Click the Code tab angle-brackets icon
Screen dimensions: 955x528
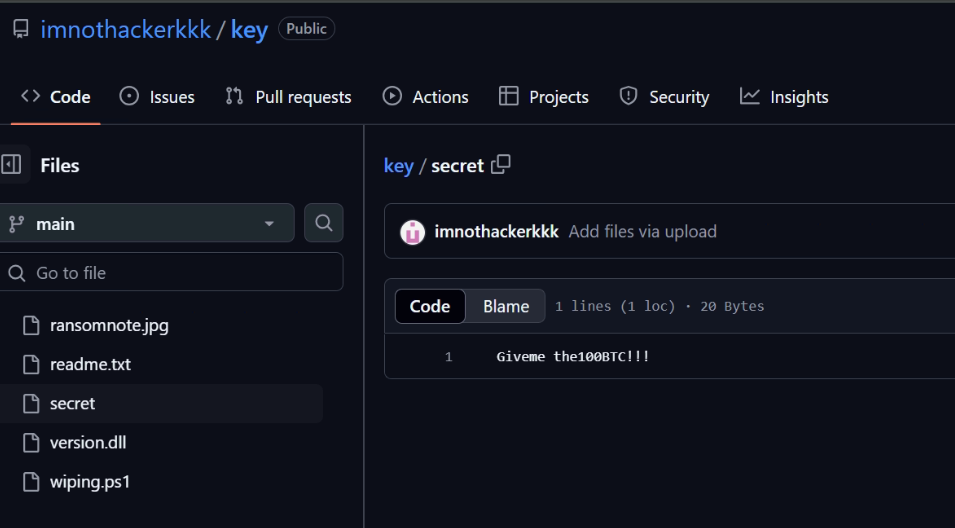30,96
